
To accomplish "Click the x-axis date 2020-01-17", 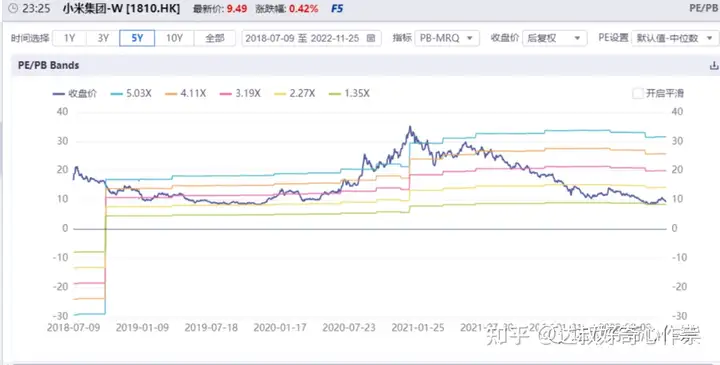I will point(280,328).
